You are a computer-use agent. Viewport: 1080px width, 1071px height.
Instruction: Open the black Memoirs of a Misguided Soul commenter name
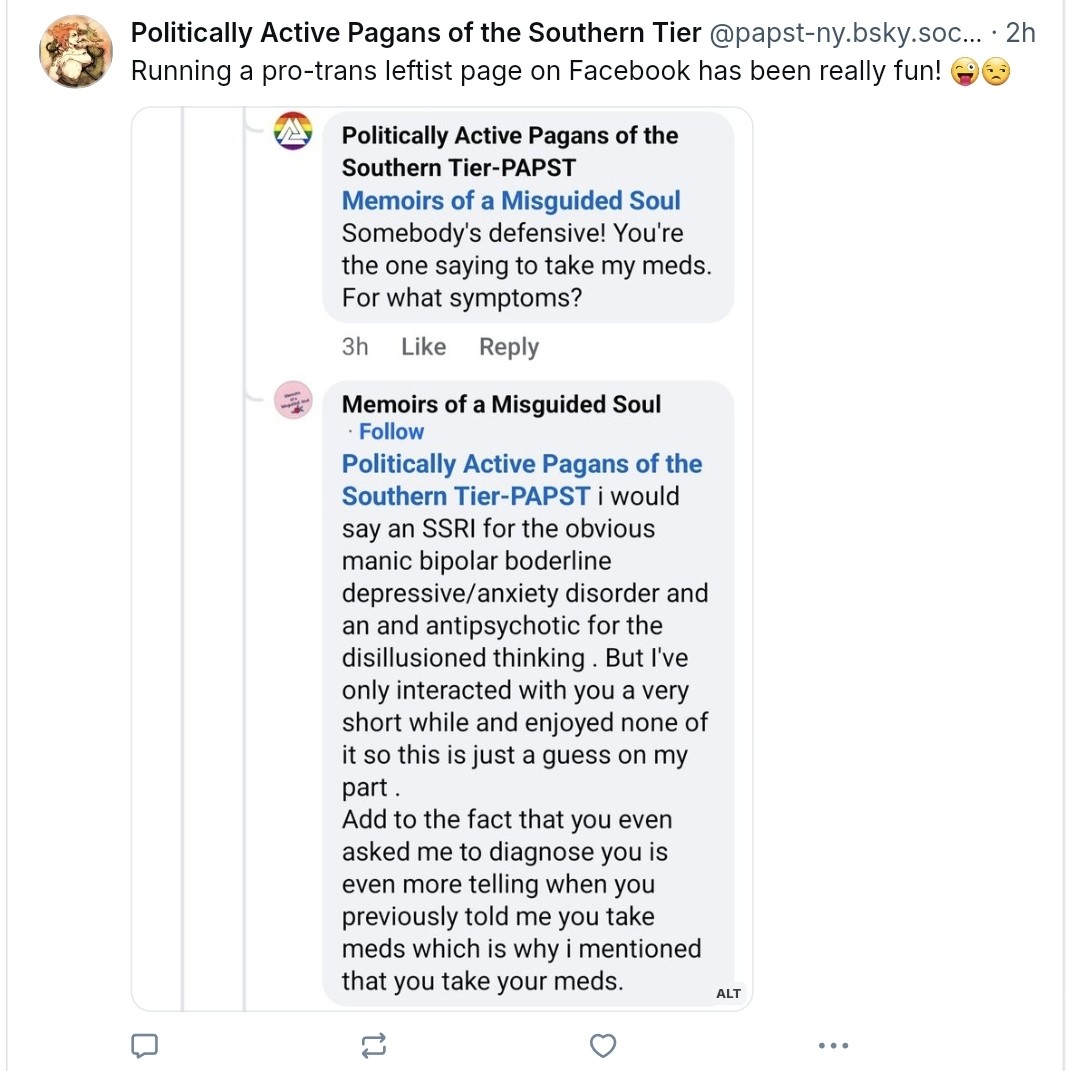point(501,404)
